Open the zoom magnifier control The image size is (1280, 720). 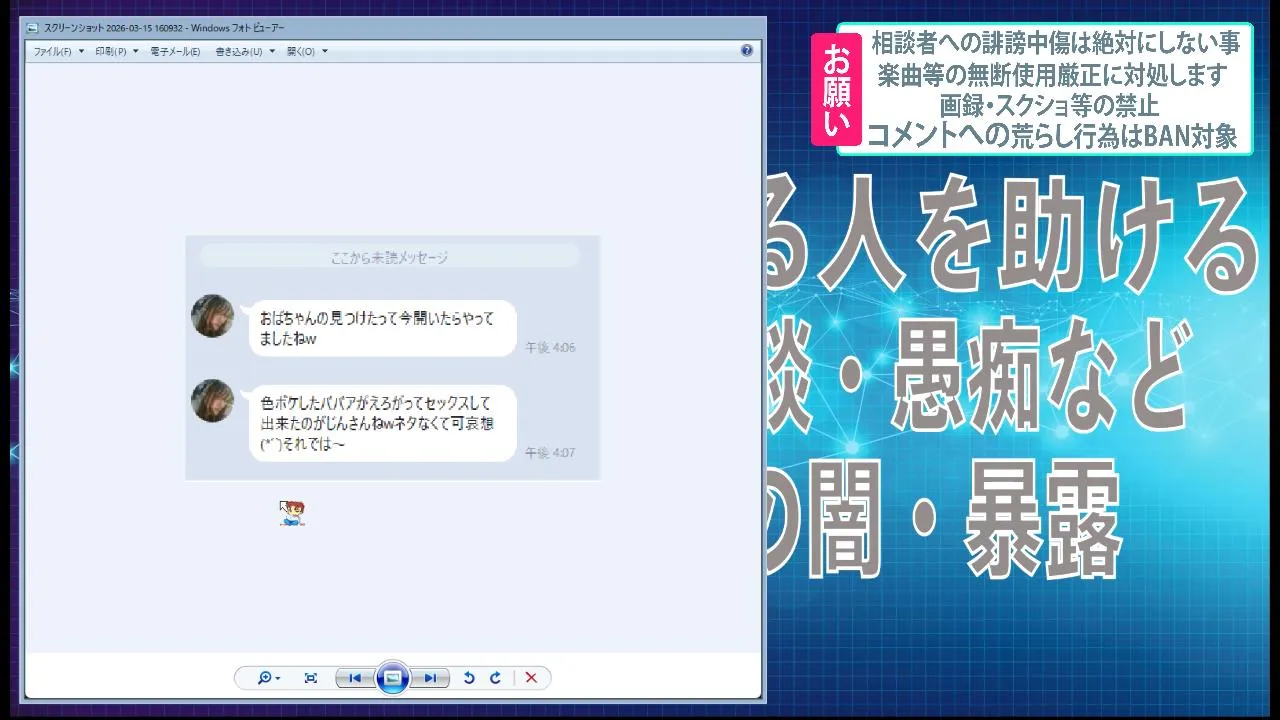point(268,678)
